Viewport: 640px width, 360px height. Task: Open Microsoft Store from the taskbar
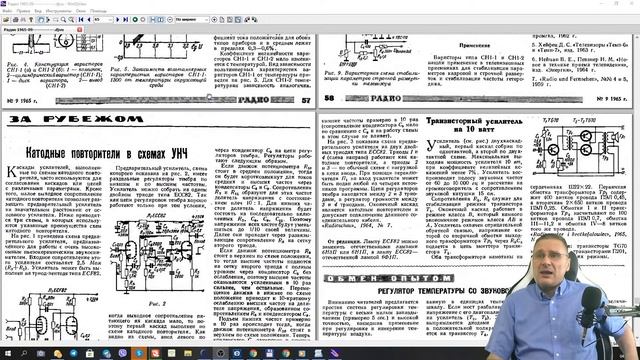coord(89,353)
